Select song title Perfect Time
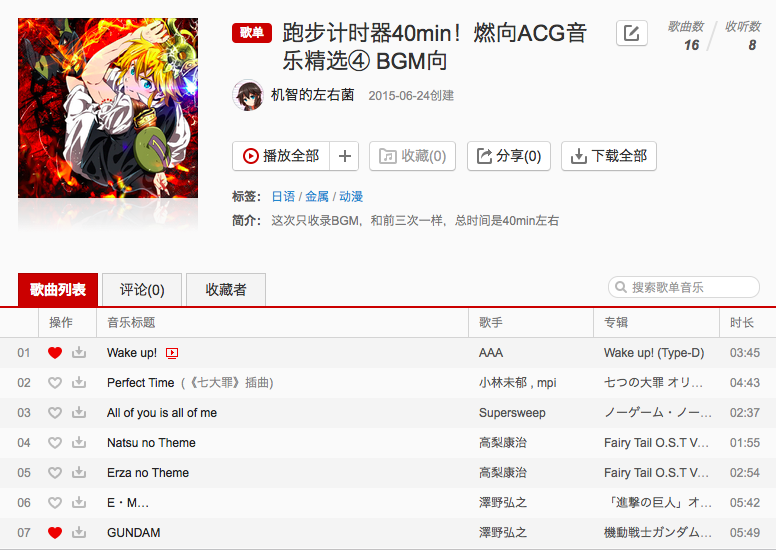 coord(141,383)
